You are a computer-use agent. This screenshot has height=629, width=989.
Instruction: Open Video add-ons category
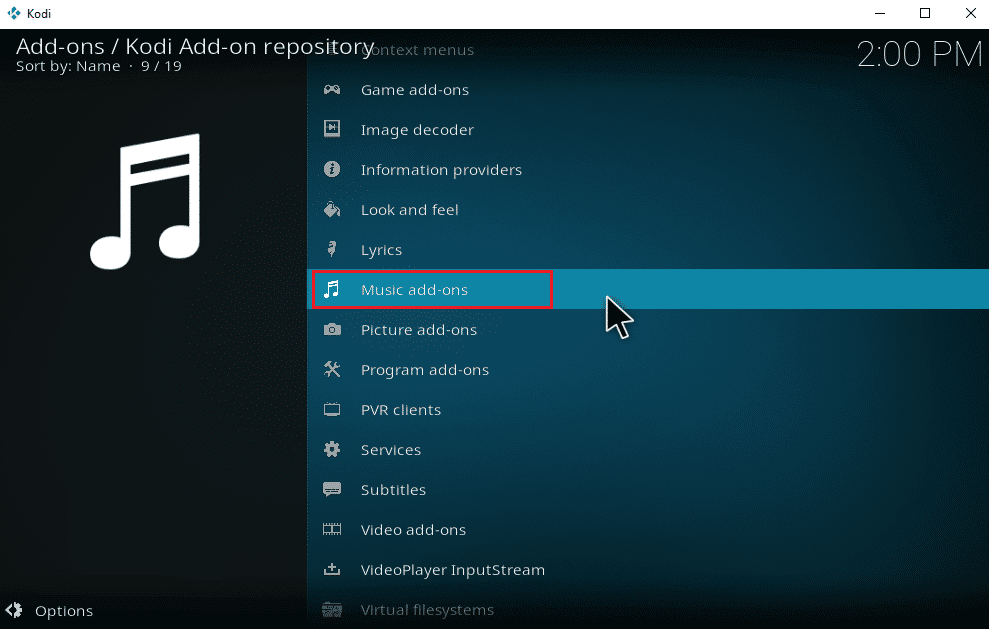click(648, 529)
